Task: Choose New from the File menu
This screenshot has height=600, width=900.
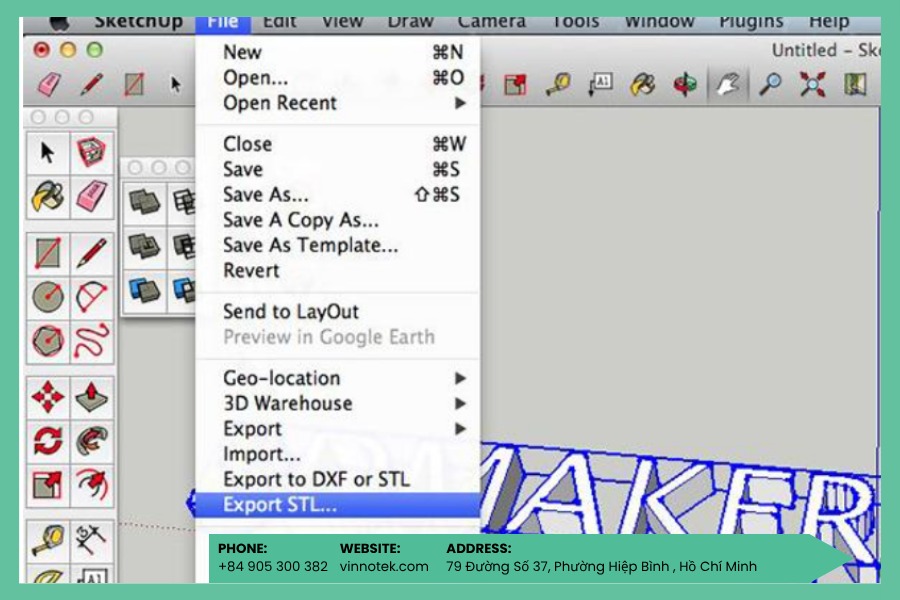Action: click(338, 52)
